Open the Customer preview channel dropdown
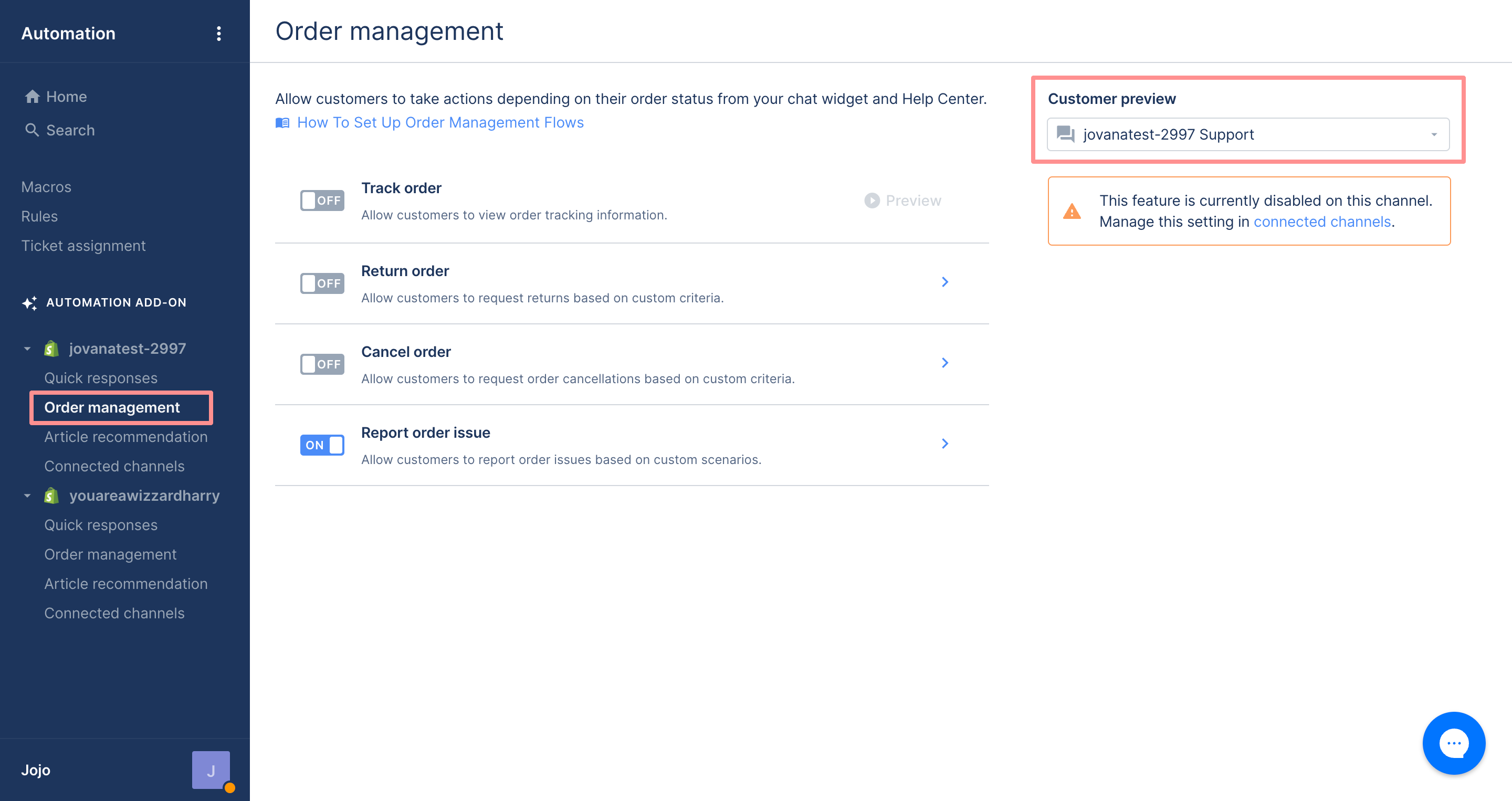This screenshot has width=1512, height=801. coord(1248,134)
